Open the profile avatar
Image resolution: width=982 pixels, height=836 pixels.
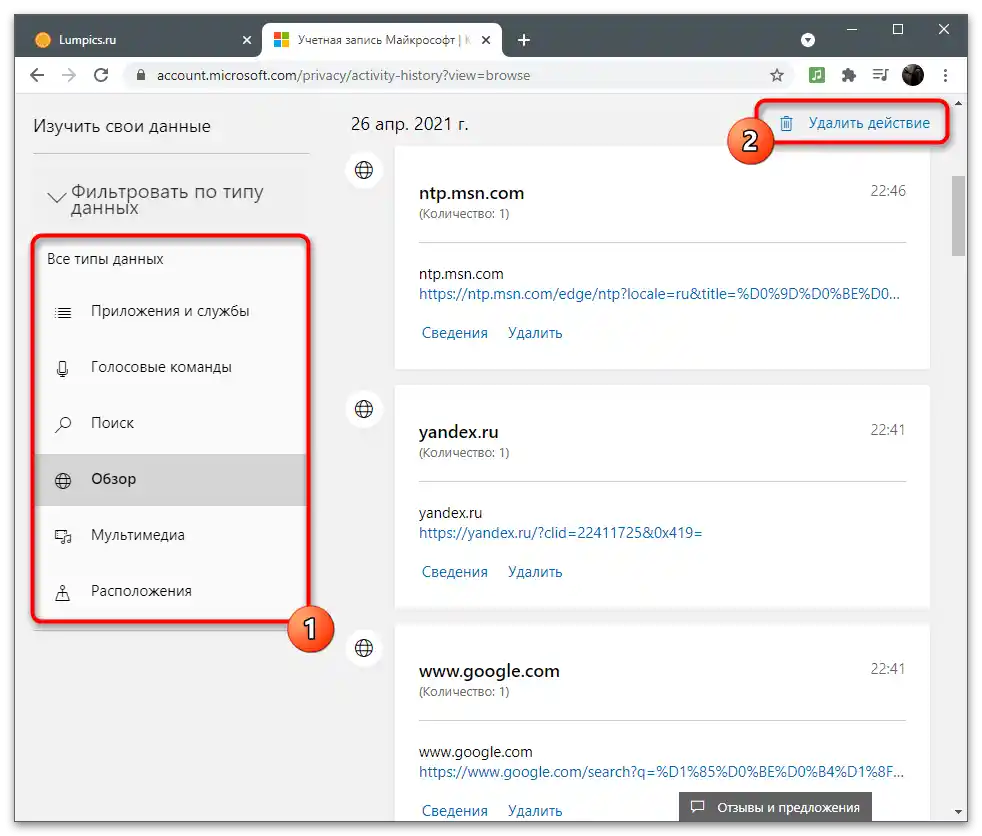[912, 75]
